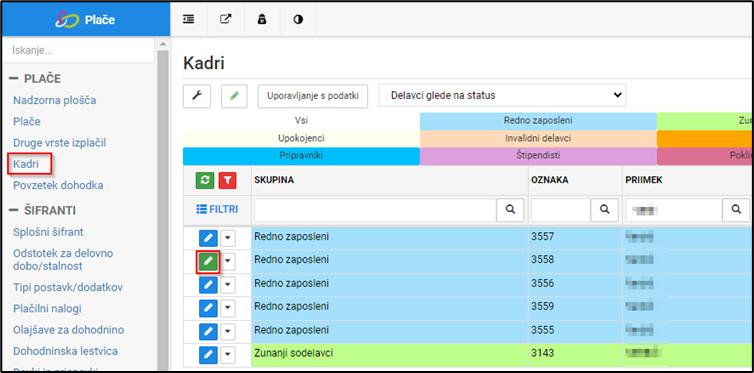Image resolution: width=754 pixels, height=373 pixels.
Task: Open Splošni šifrant link
Action: point(49,232)
